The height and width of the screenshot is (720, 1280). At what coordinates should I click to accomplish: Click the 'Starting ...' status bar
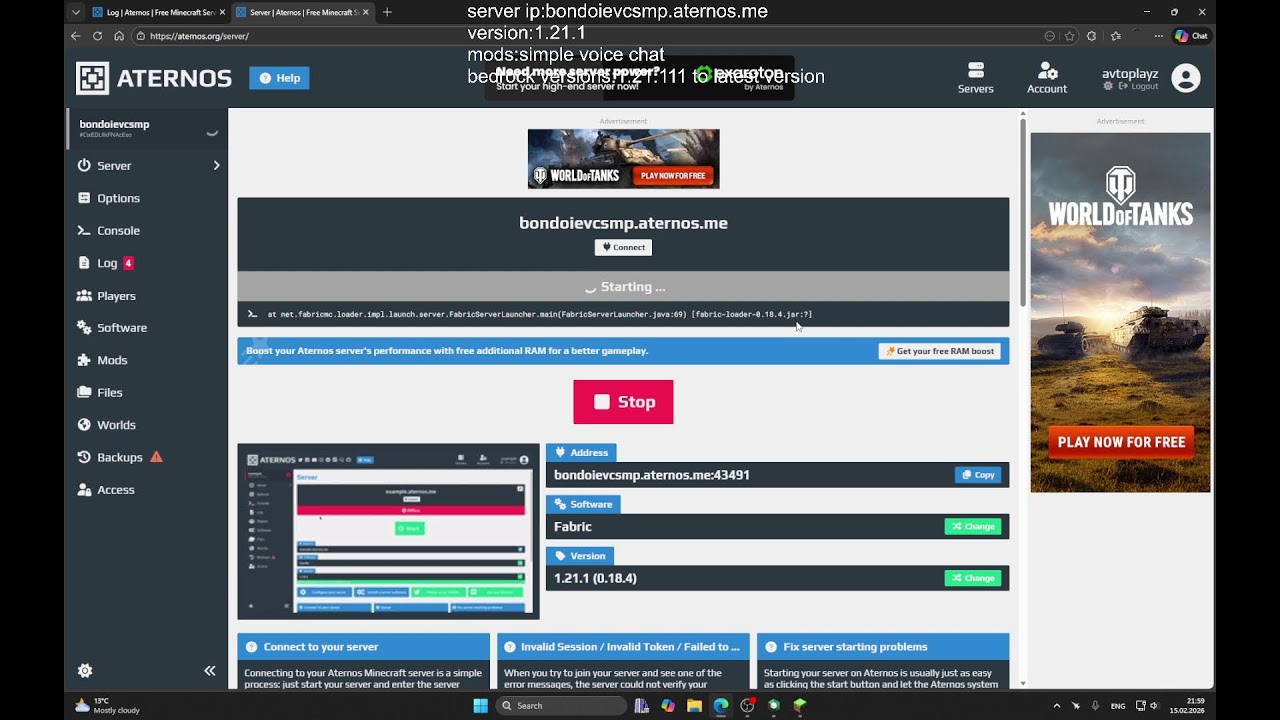pyautogui.click(x=623, y=286)
